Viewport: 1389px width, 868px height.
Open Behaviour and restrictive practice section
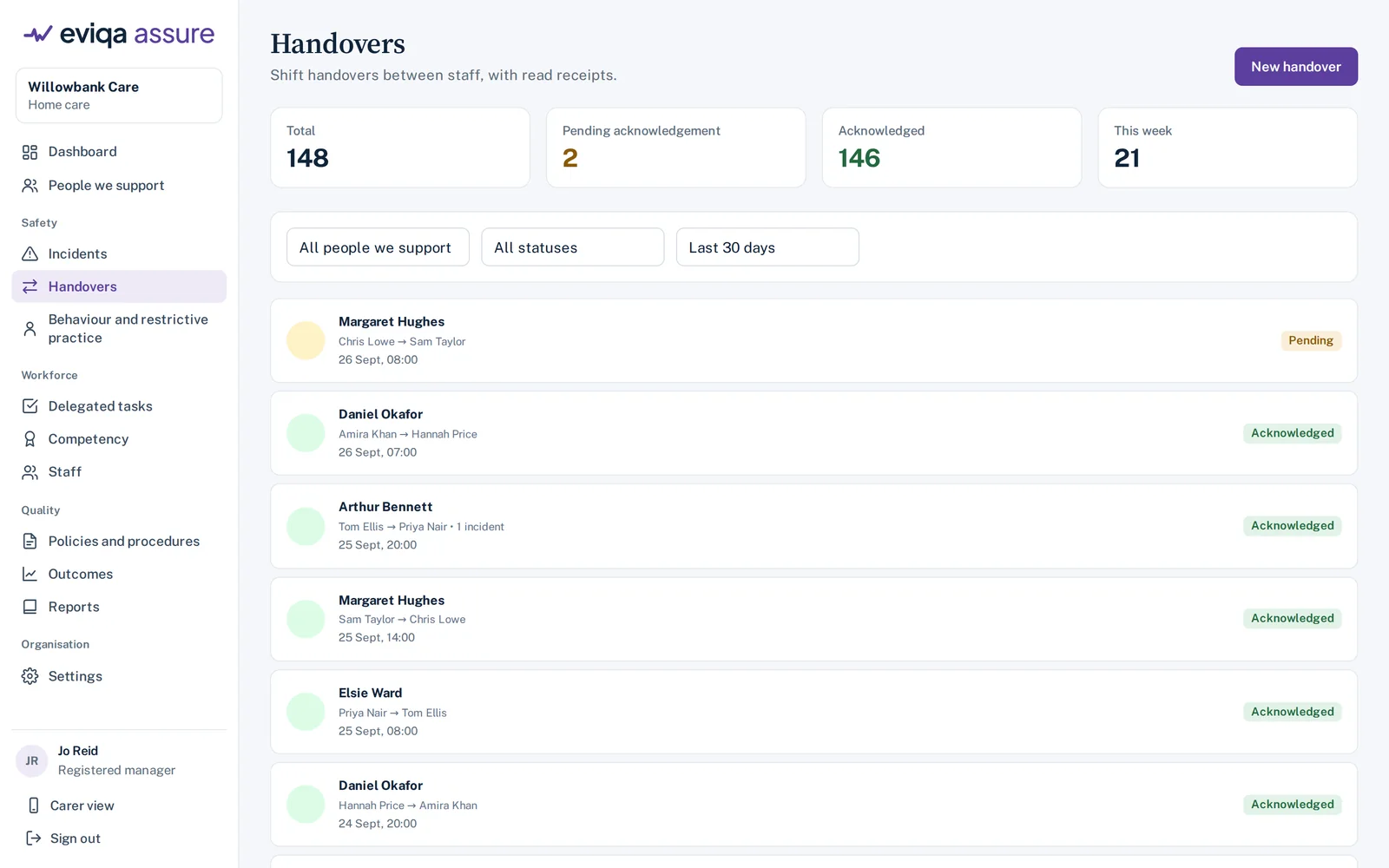tap(119, 329)
